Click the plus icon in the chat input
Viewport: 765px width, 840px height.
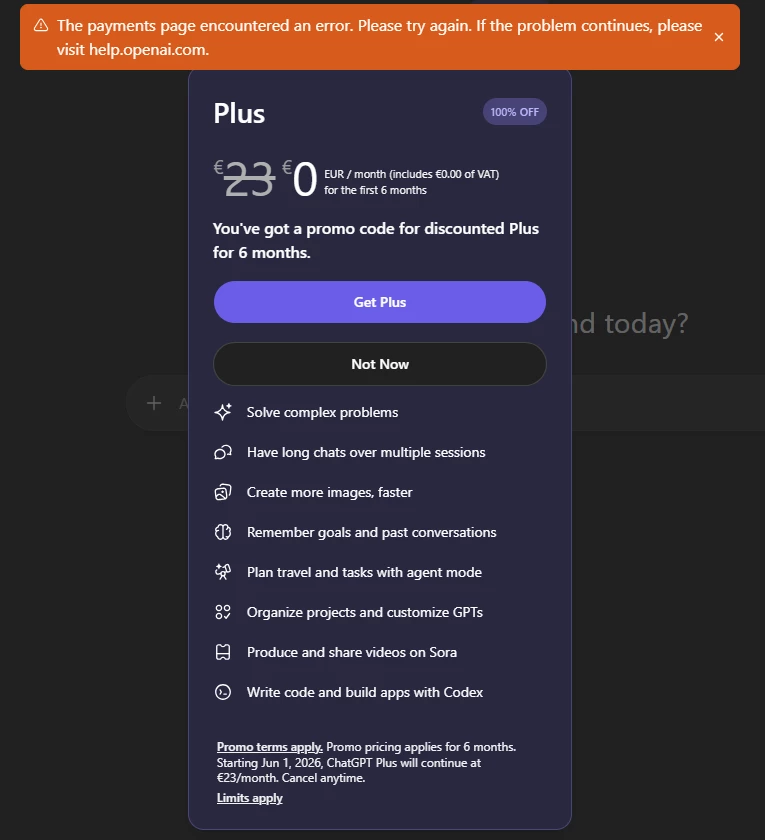(154, 403)
